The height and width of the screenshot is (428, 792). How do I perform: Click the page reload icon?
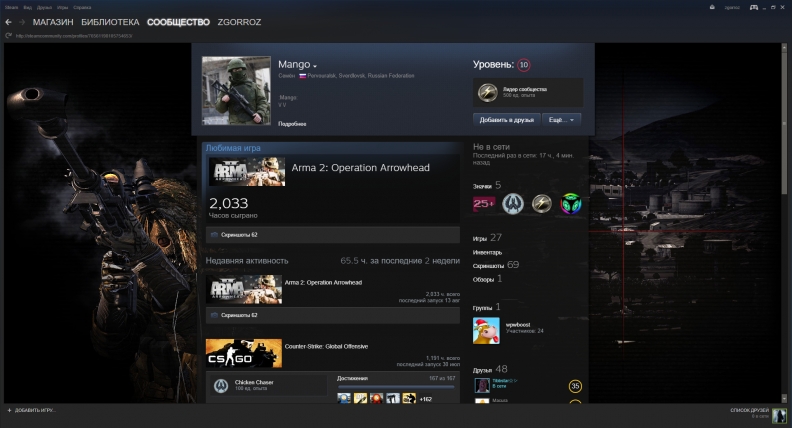(x=8, y=37)
